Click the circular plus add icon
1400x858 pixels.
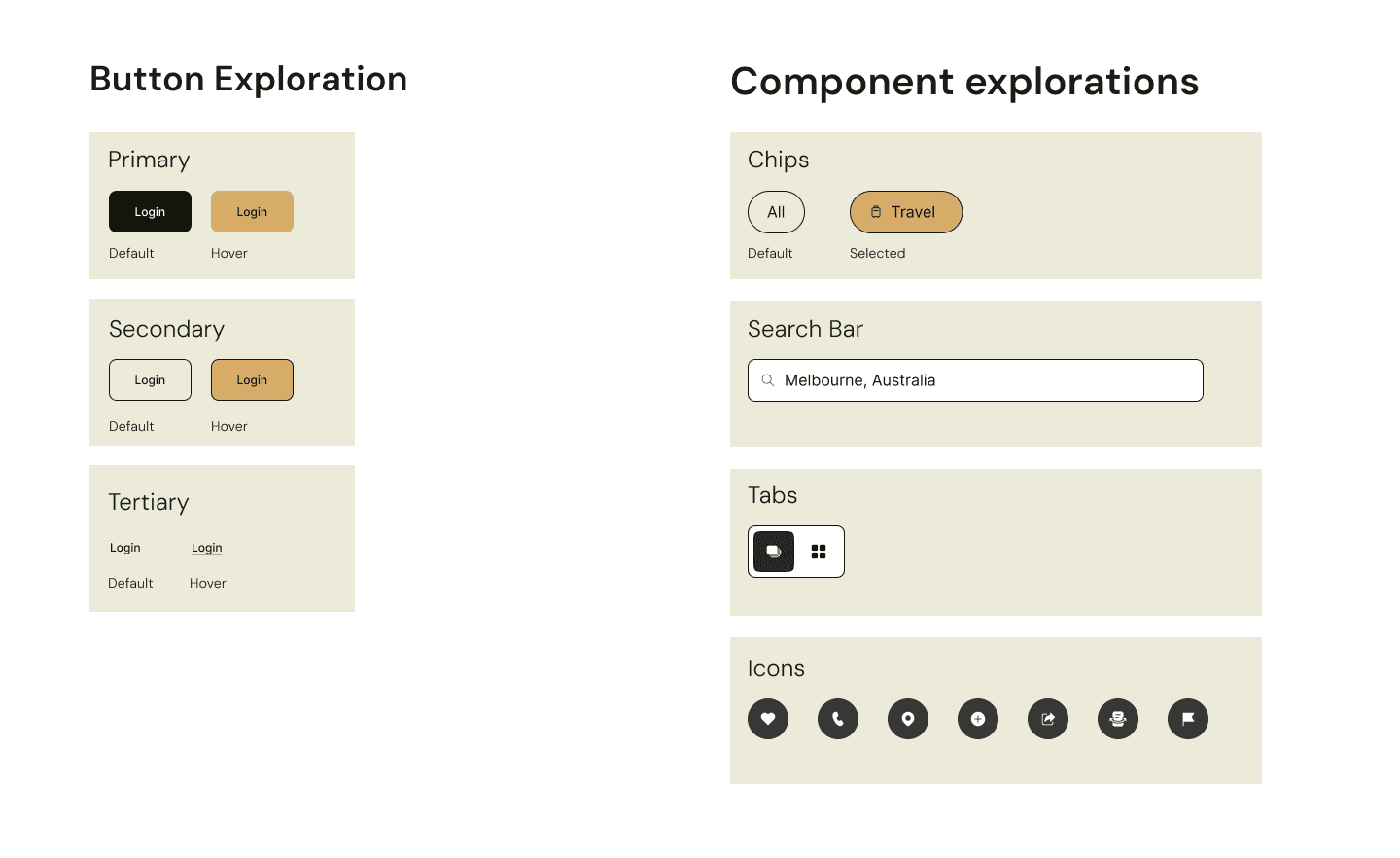pos(978,719)
